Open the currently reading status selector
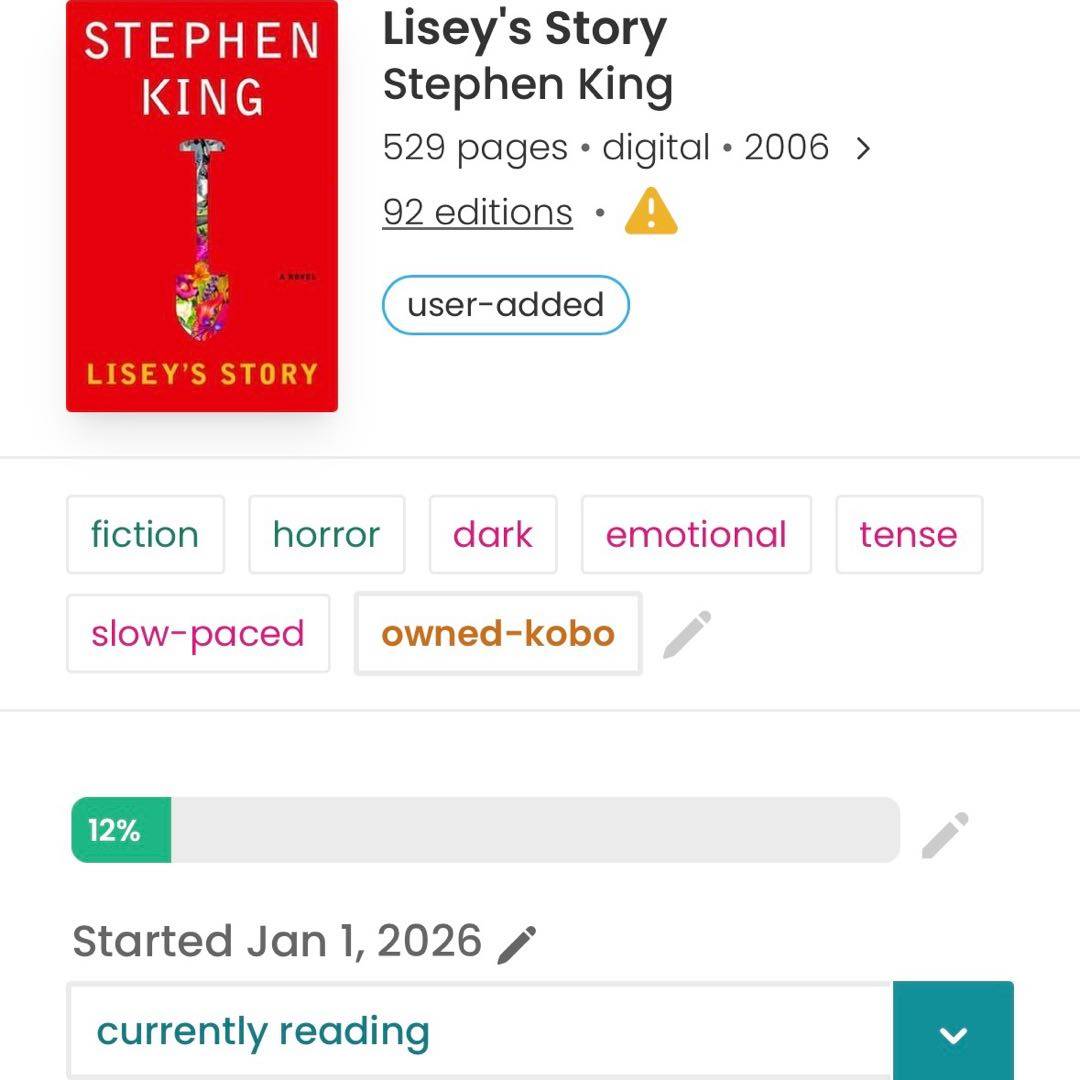This screenshot has height=1080, width=1080. 480,1032
